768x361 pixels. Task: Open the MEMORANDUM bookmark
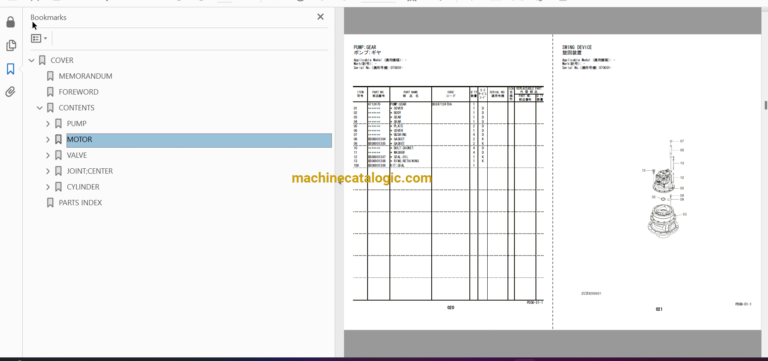coord(85,76)
